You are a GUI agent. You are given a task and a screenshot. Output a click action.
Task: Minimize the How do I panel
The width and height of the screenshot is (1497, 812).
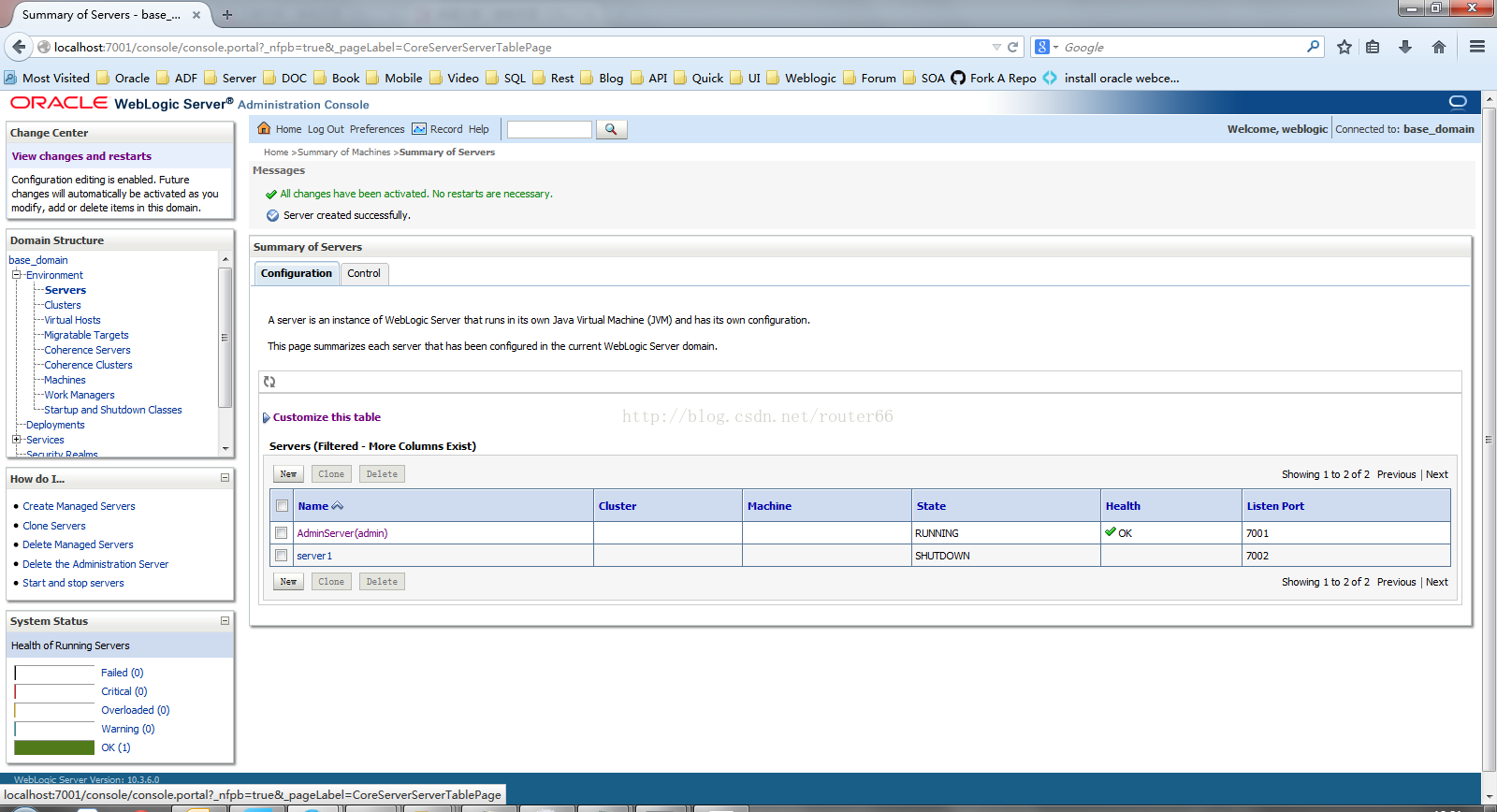[225, 478]
